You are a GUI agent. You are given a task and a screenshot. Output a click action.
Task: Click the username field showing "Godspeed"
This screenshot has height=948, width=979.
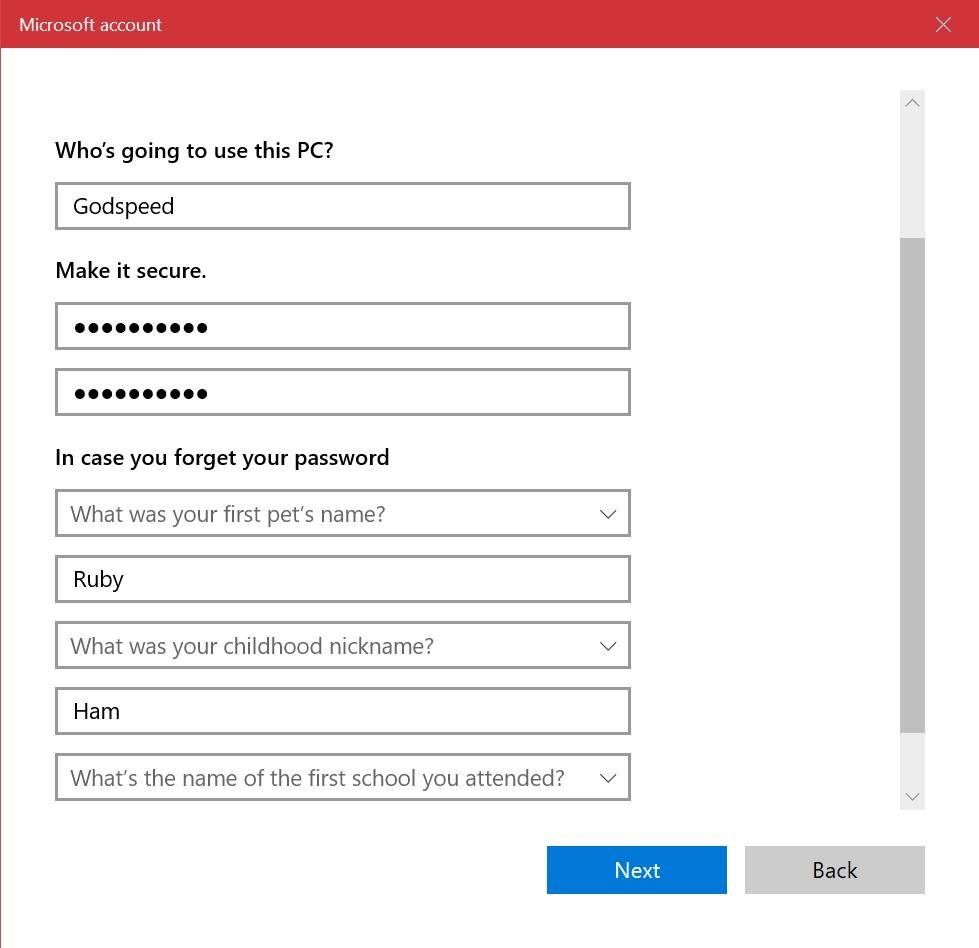click(x=343, y=206)
